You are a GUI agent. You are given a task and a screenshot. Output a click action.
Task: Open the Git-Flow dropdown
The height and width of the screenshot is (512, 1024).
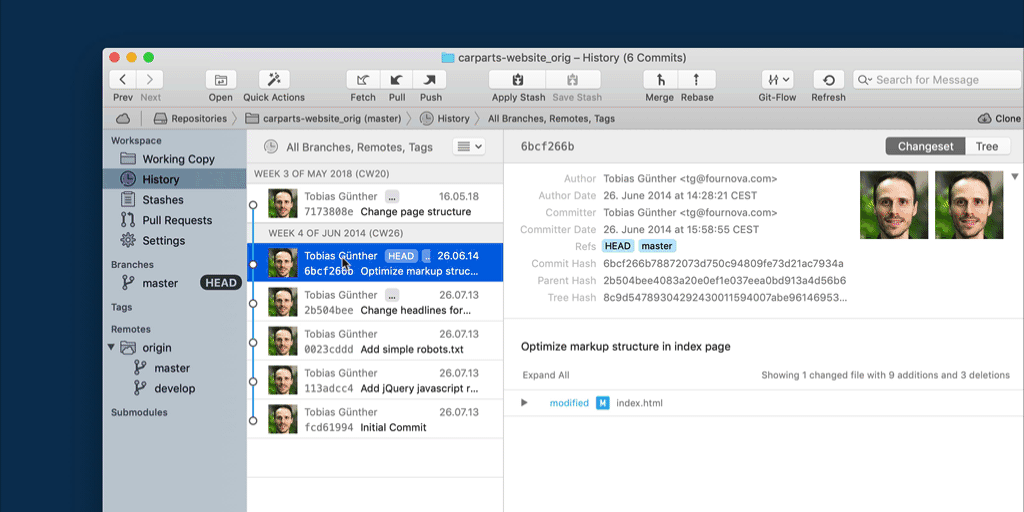[776, 80]
